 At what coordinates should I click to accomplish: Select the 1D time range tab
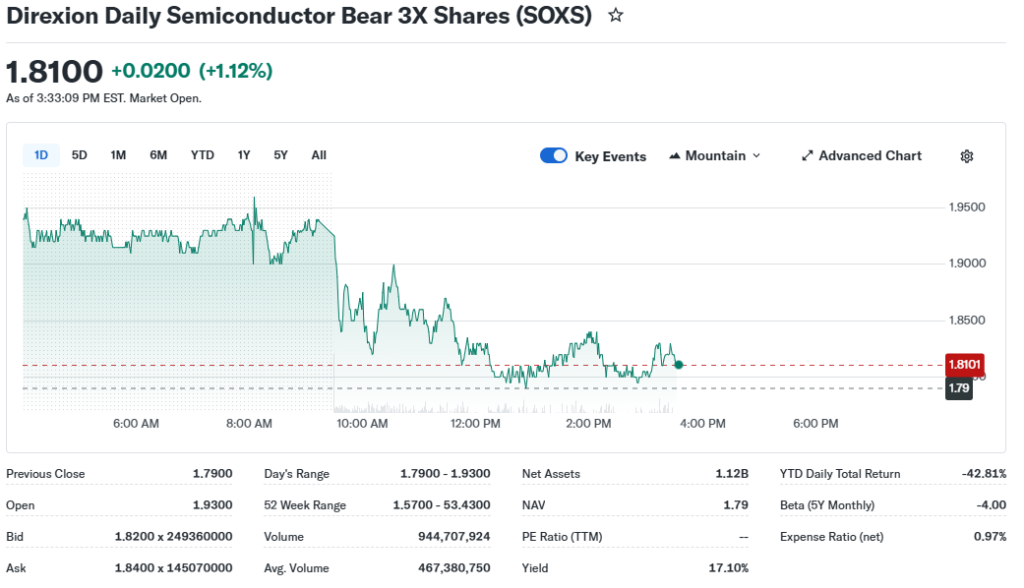pos(41,155)
